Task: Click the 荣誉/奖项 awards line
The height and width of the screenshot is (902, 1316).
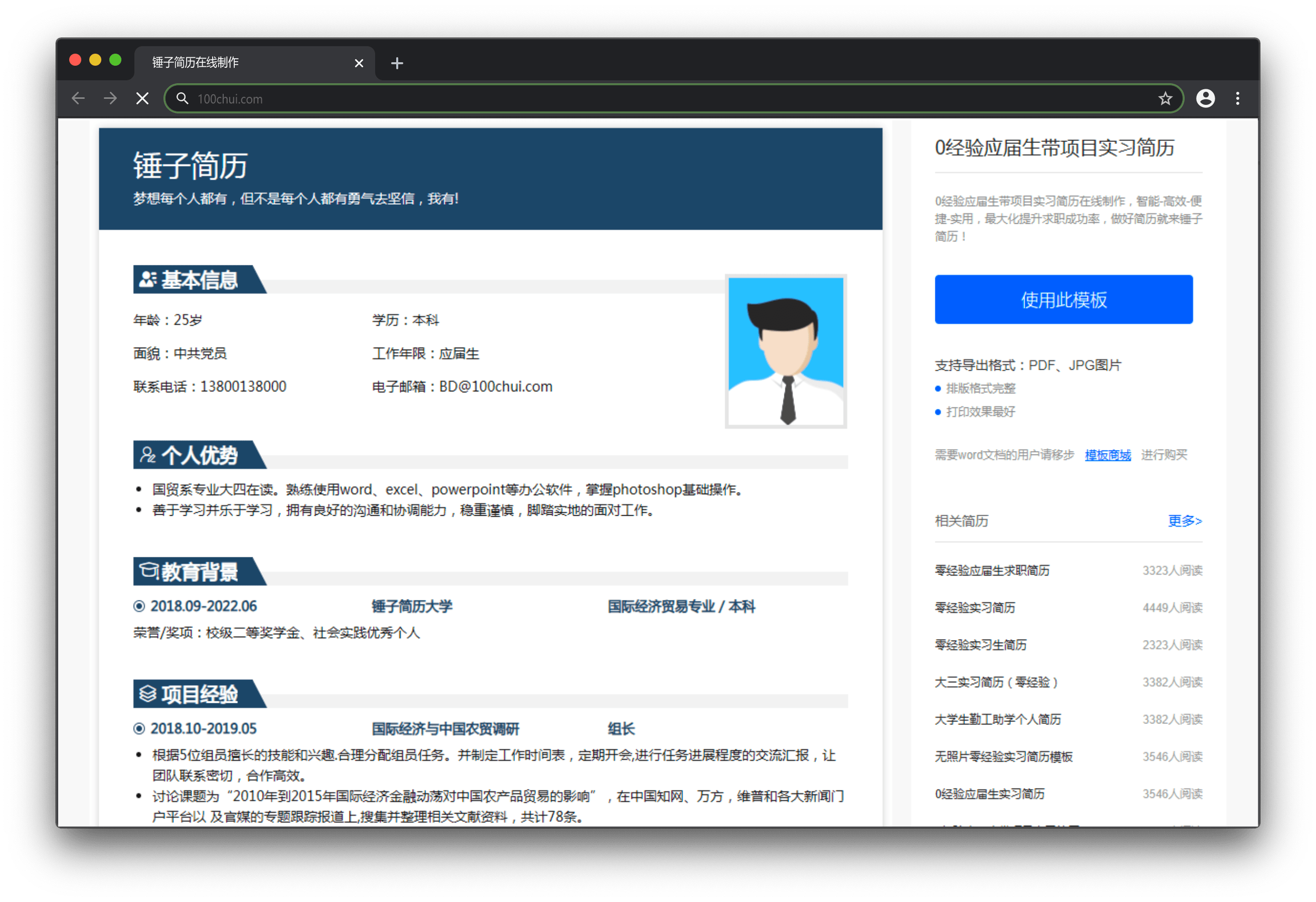Action: click(x=276, y=633)
